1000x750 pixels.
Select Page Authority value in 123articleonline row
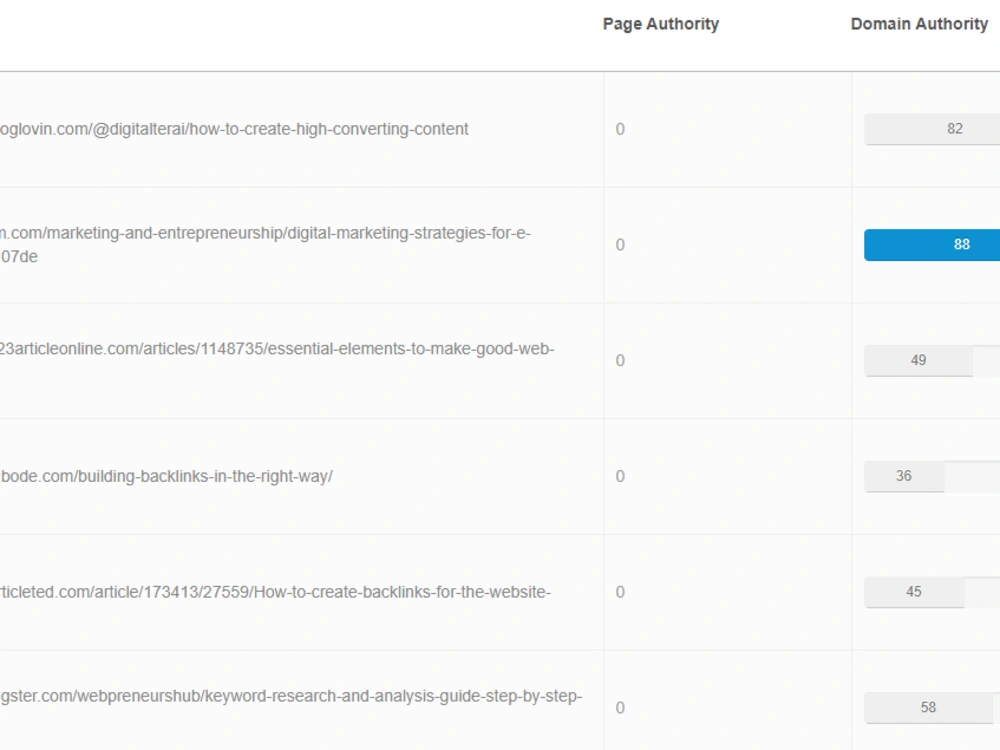(620, 361)
